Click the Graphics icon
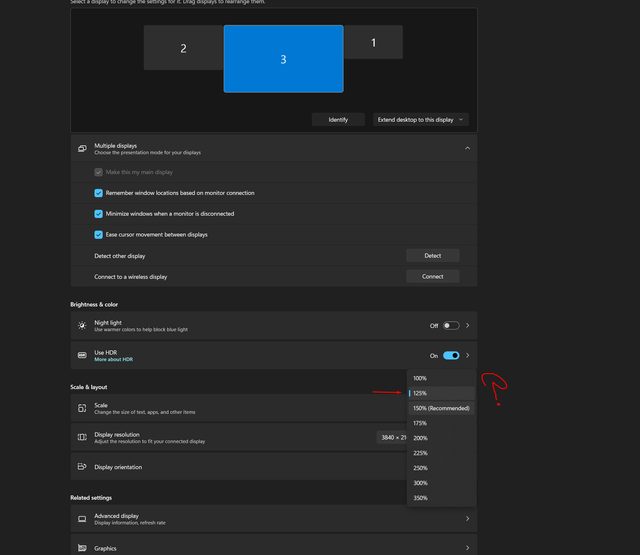Image resolution: width=640 pixels, height=555 pixels. coord(82,548)
